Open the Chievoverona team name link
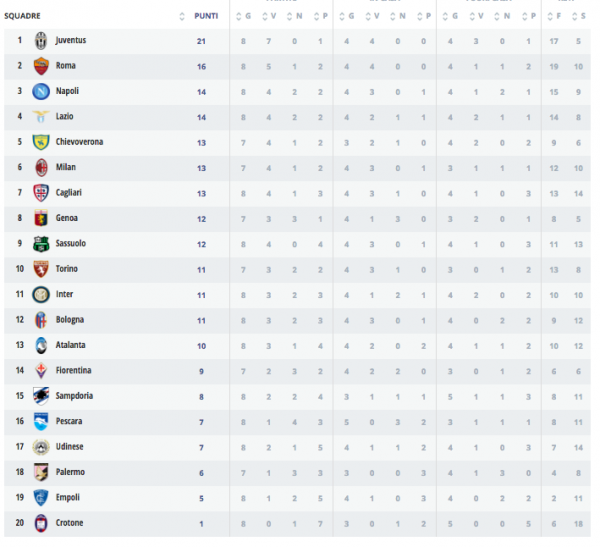 click(x=79, y=142)
